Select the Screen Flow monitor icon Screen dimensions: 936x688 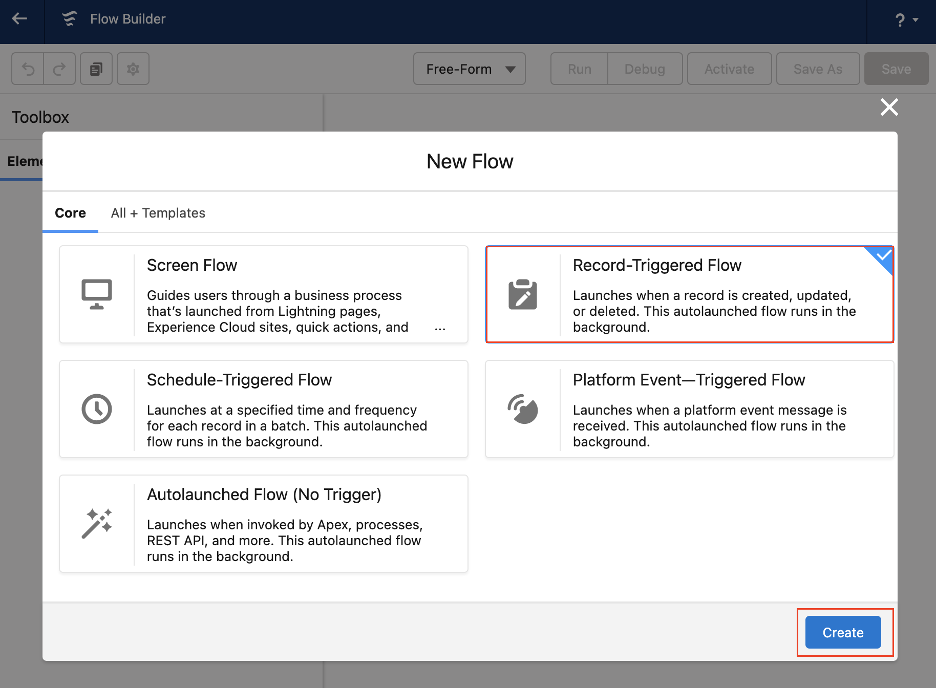tap(97, 293)
